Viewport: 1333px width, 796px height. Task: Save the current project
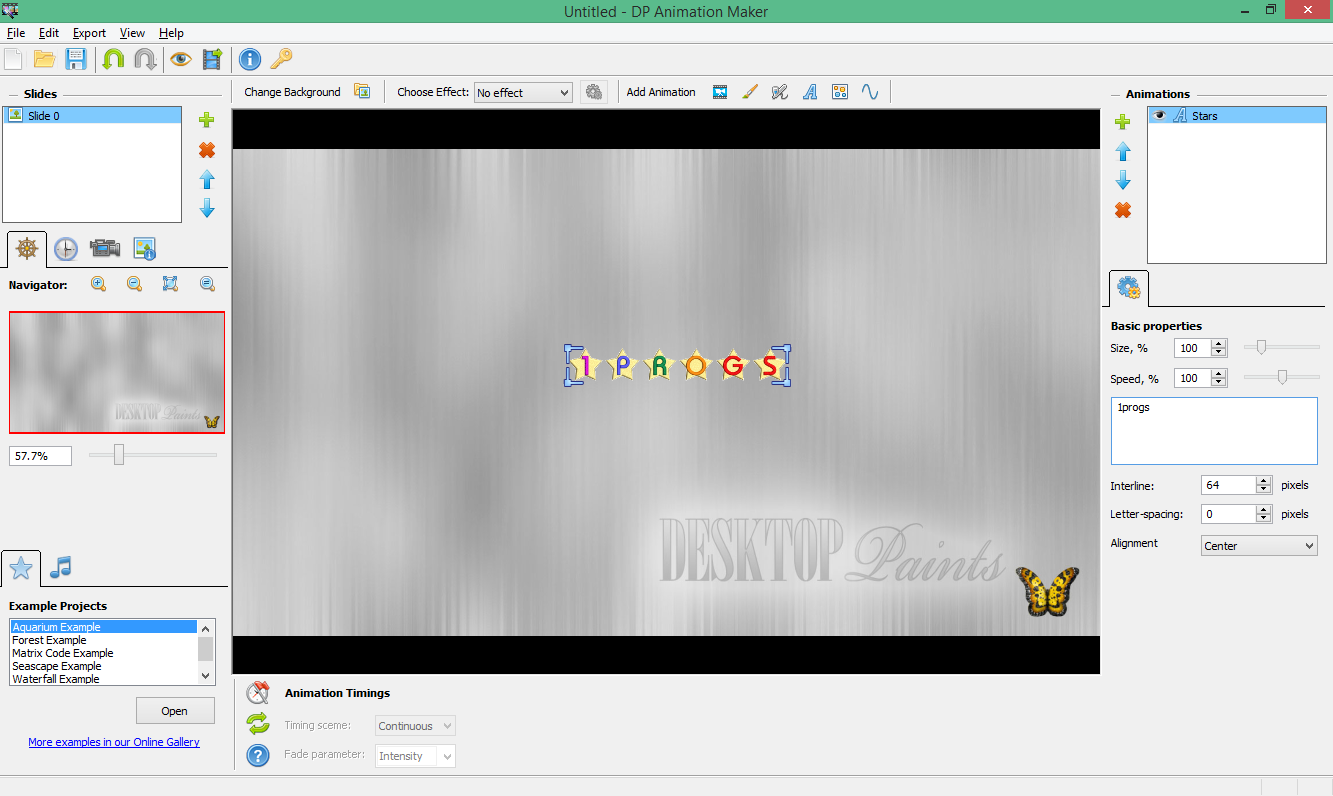[76, 58]
